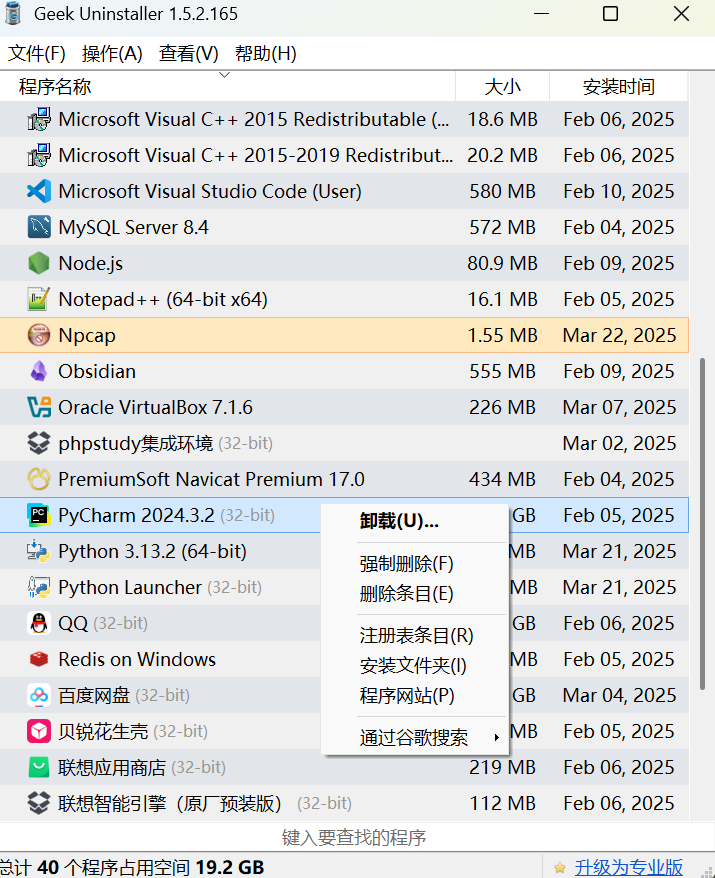Click the 580 MB size cell
Image resolution: width=715 pixels, height=878 pixels.
click(x=502, y=192)
